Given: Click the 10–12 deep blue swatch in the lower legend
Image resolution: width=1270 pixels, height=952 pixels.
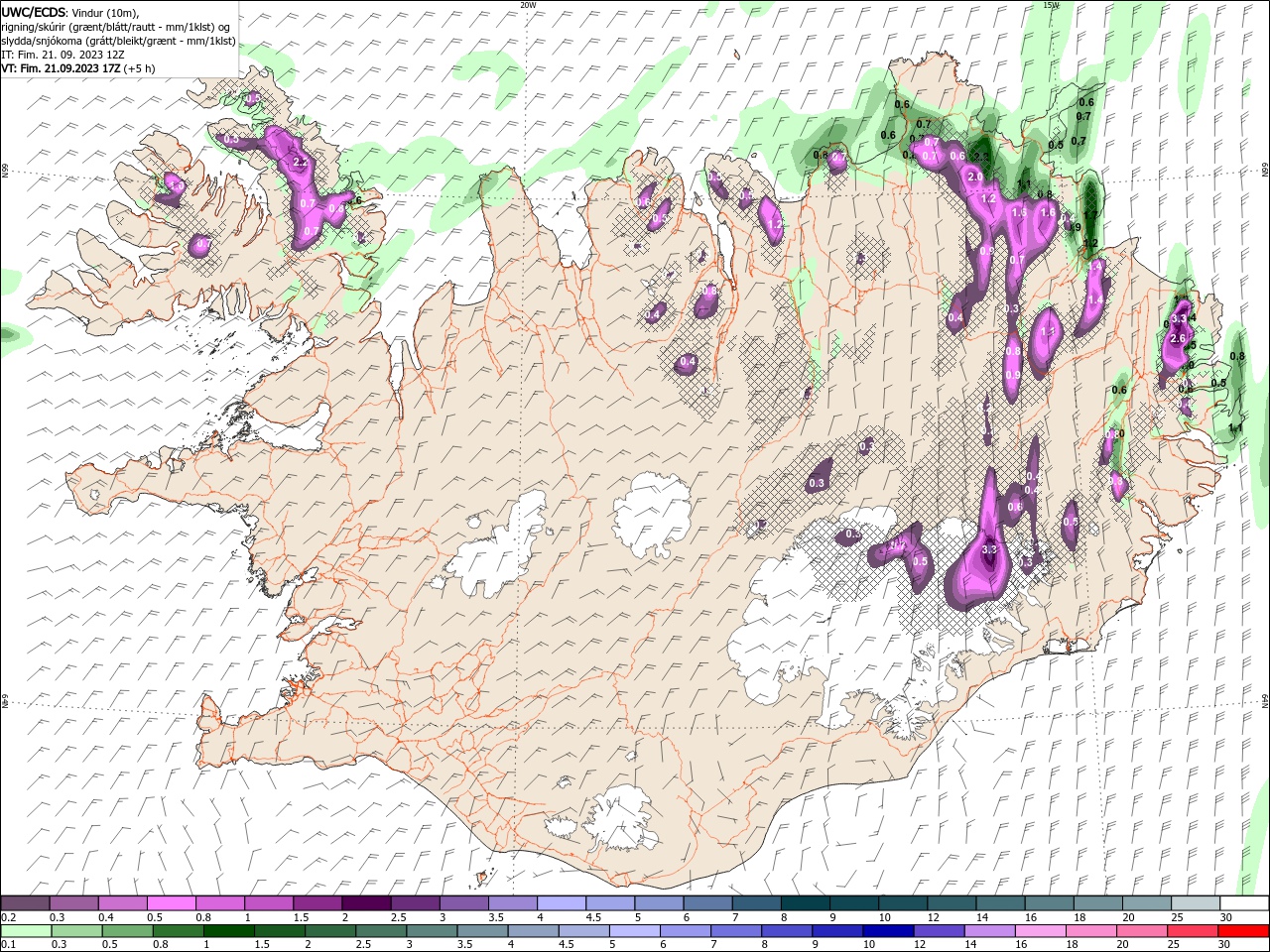Looking at the screenshot, I should click(889, 931).
